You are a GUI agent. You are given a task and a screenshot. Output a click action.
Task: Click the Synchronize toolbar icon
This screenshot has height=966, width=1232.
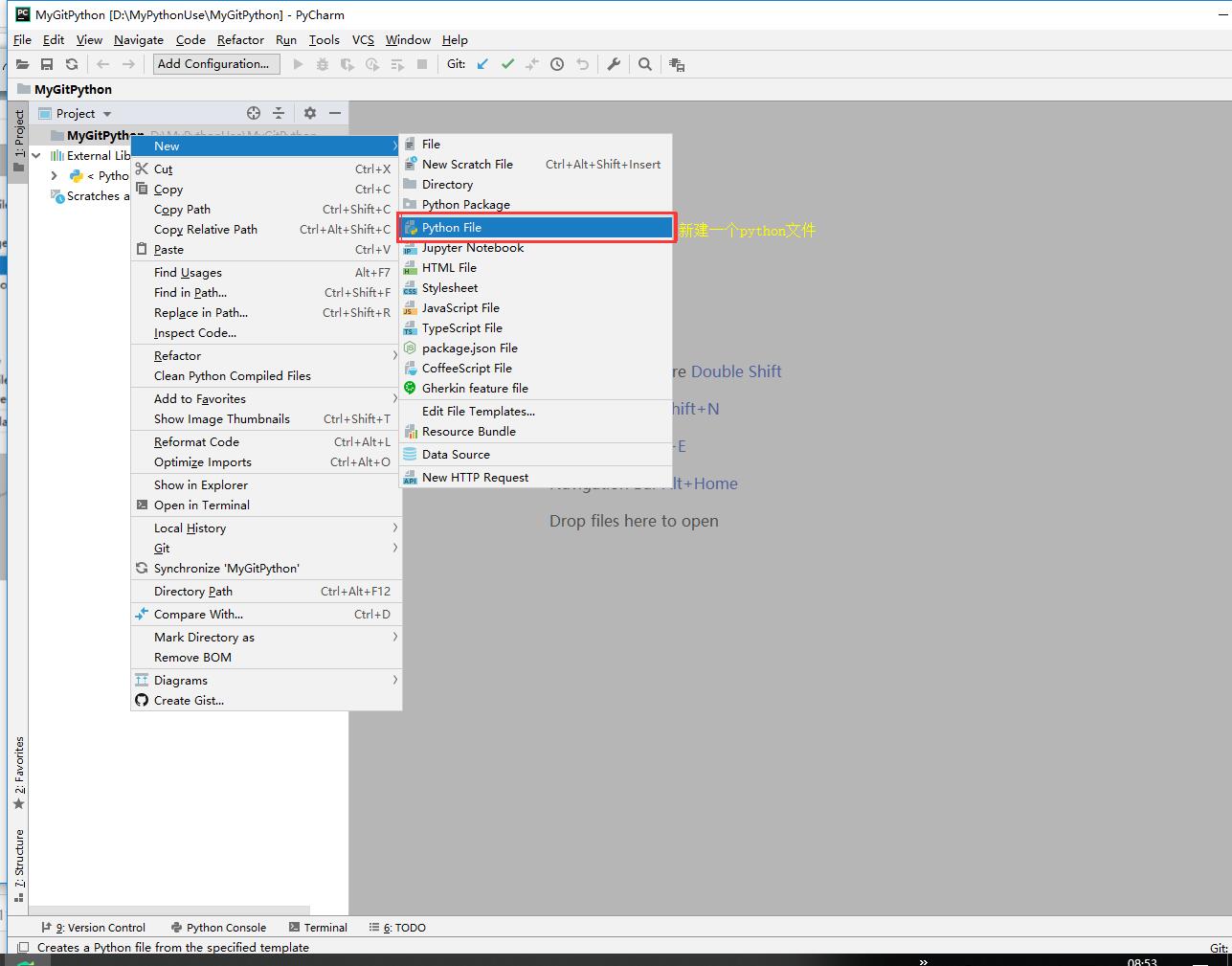click(x=71, y=64)
